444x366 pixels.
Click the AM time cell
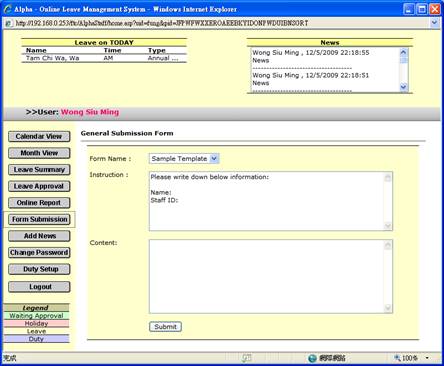[x=108, y=58]
